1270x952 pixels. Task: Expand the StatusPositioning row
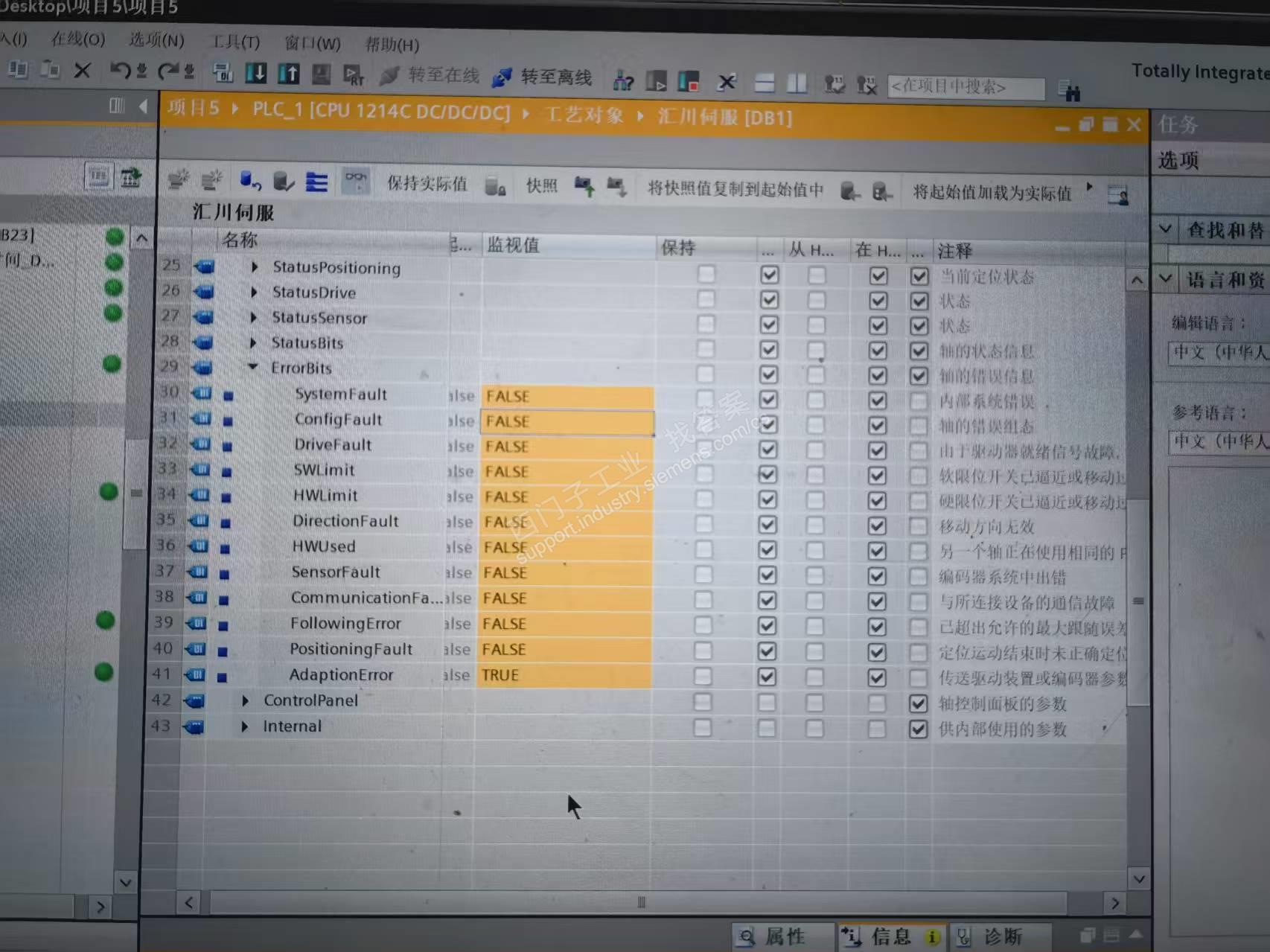[255, 266]
